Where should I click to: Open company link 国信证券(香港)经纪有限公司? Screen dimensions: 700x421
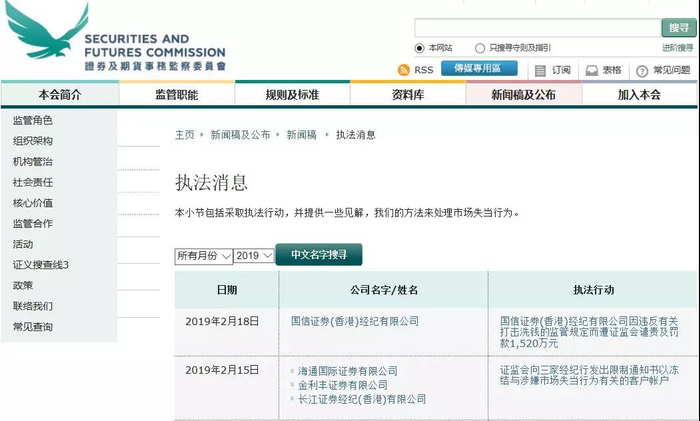pos(355,321)
